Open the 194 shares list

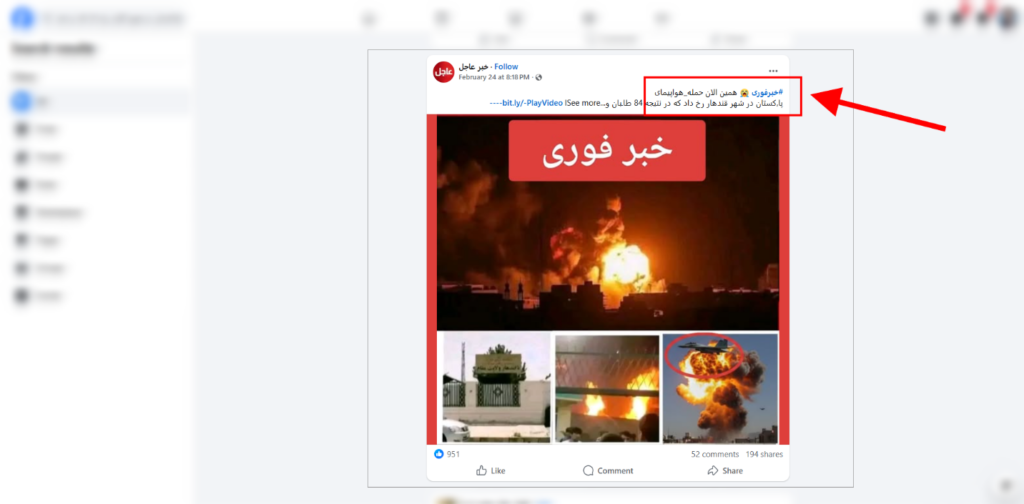click(763, 454)
